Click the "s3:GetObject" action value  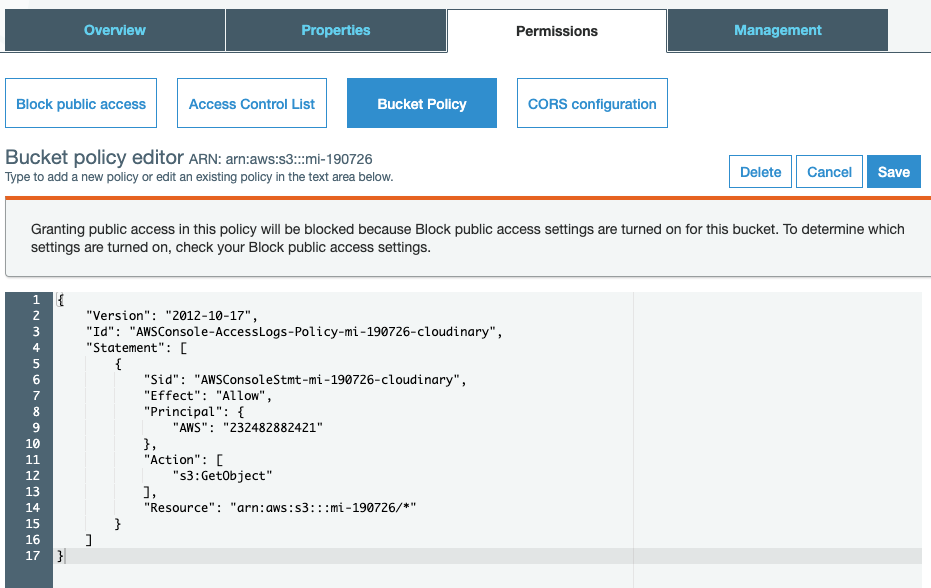pos(222,476)
